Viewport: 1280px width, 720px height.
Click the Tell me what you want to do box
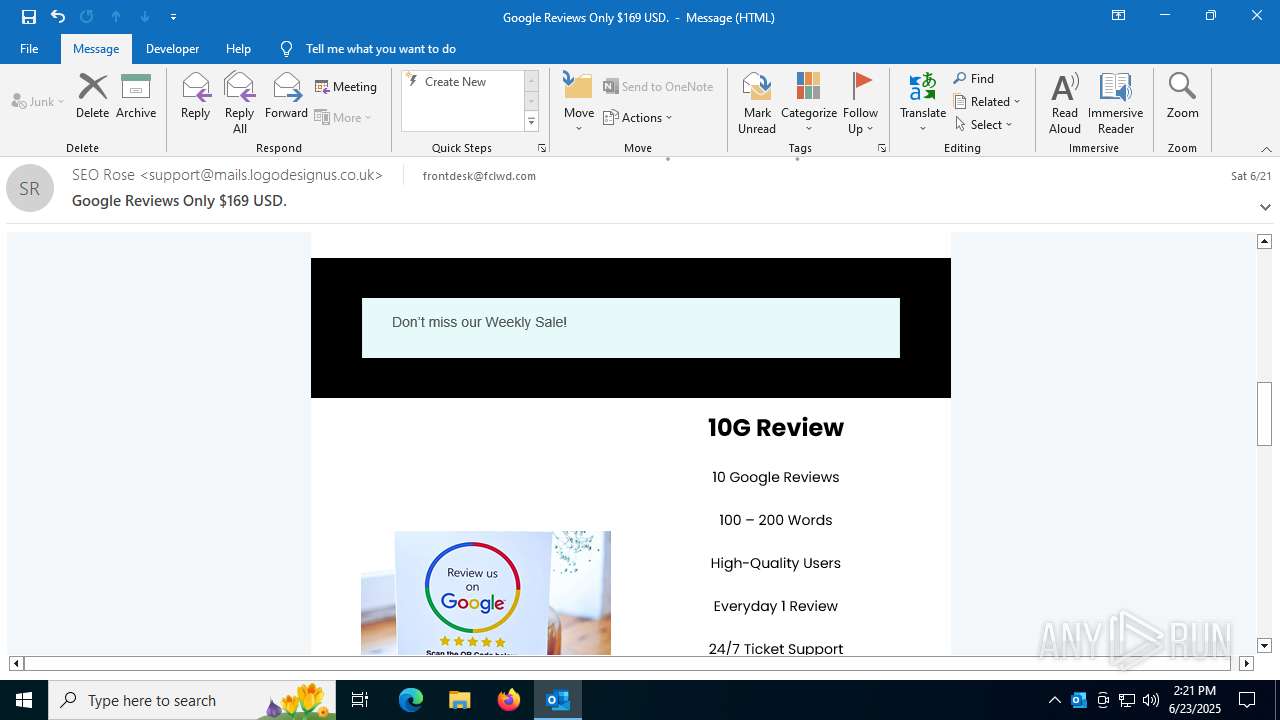pos(381,48)
